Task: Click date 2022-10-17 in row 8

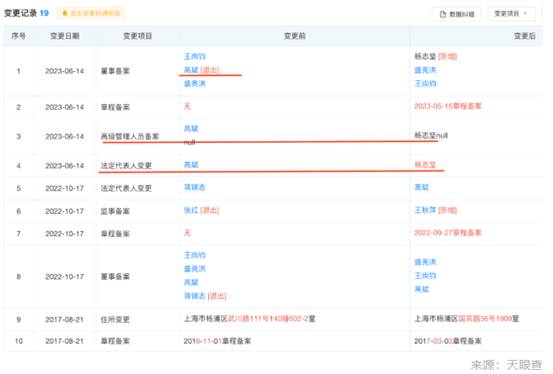Action: (x=65, y=277)
